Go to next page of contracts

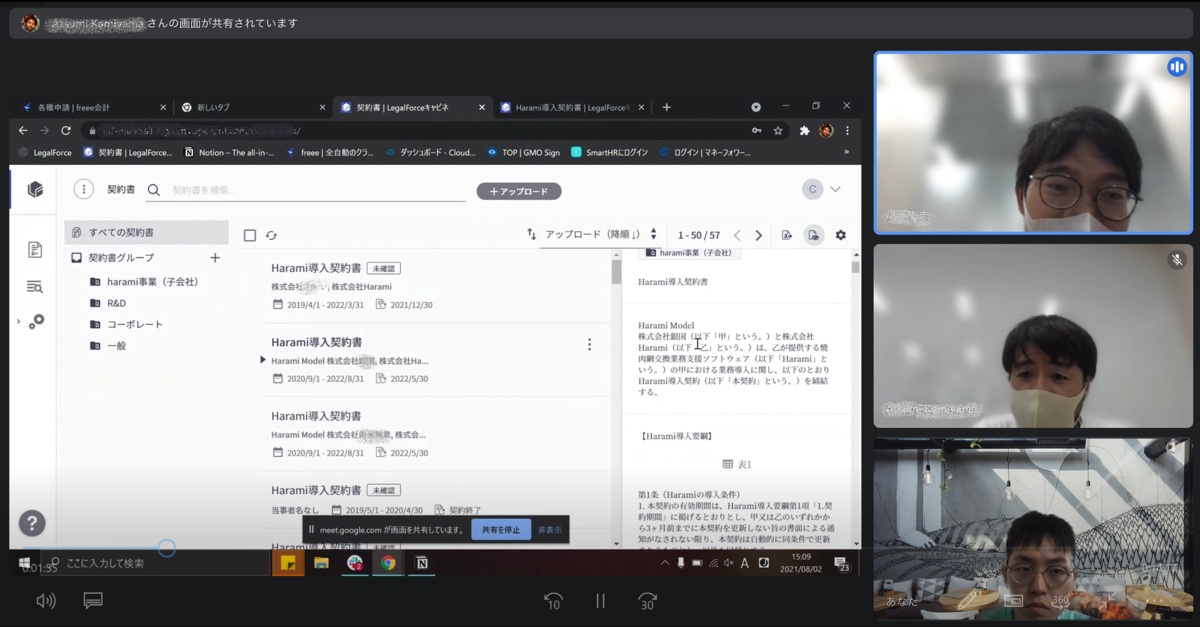coord(759,235)
